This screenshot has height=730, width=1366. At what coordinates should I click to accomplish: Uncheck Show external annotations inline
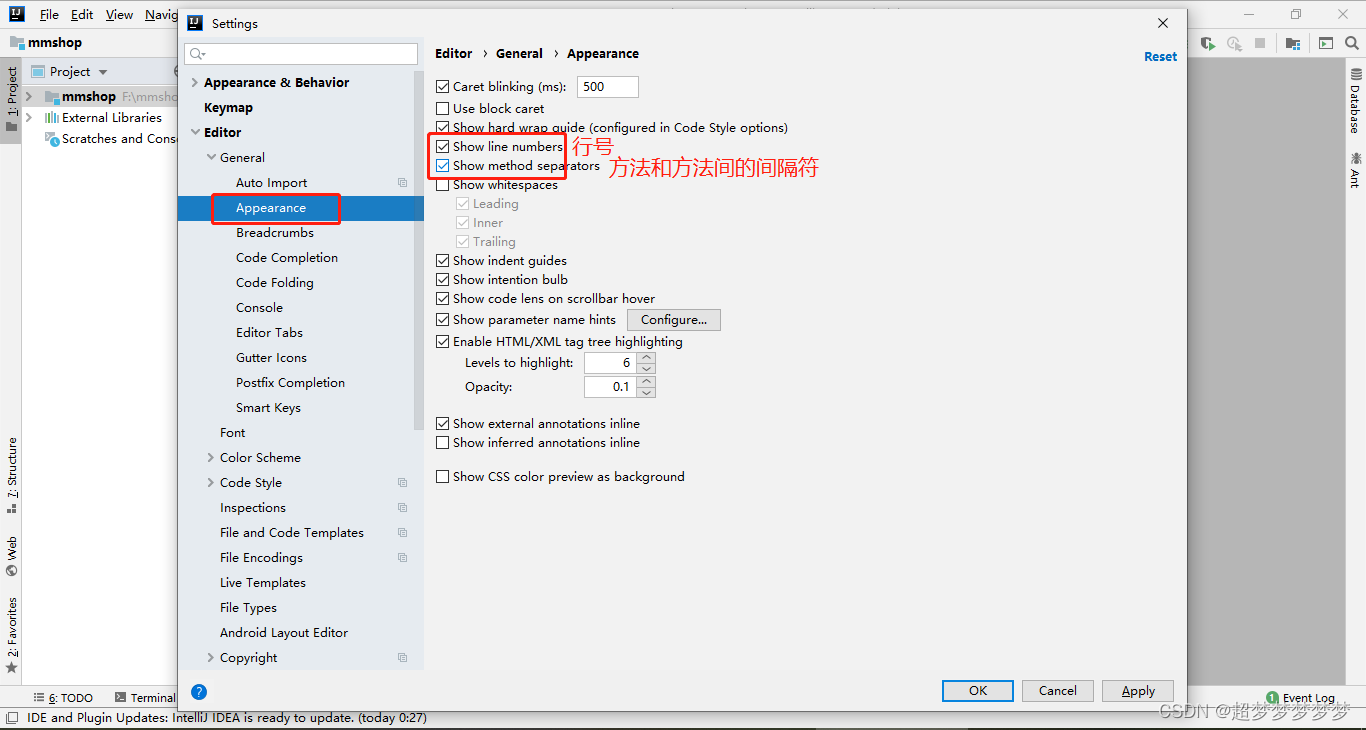[442, 423]
